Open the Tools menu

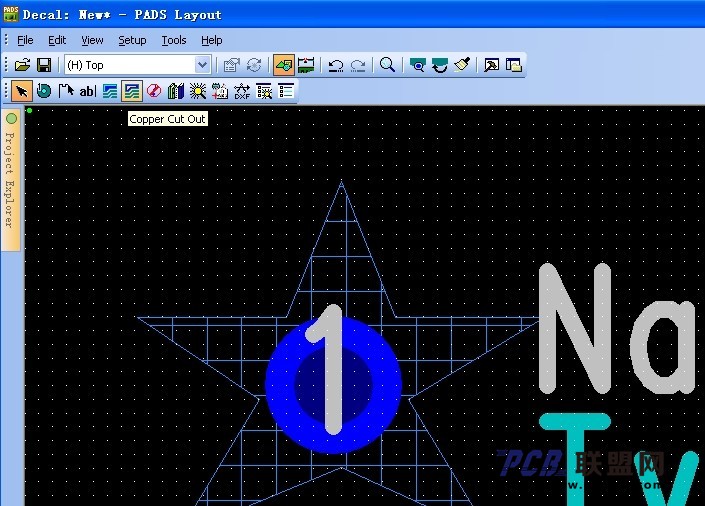174,40
